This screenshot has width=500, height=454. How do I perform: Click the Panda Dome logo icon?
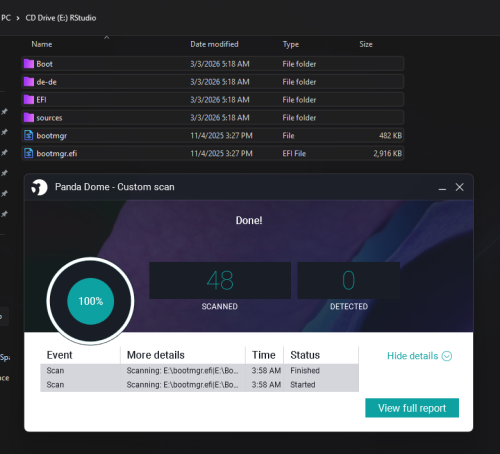39,187
